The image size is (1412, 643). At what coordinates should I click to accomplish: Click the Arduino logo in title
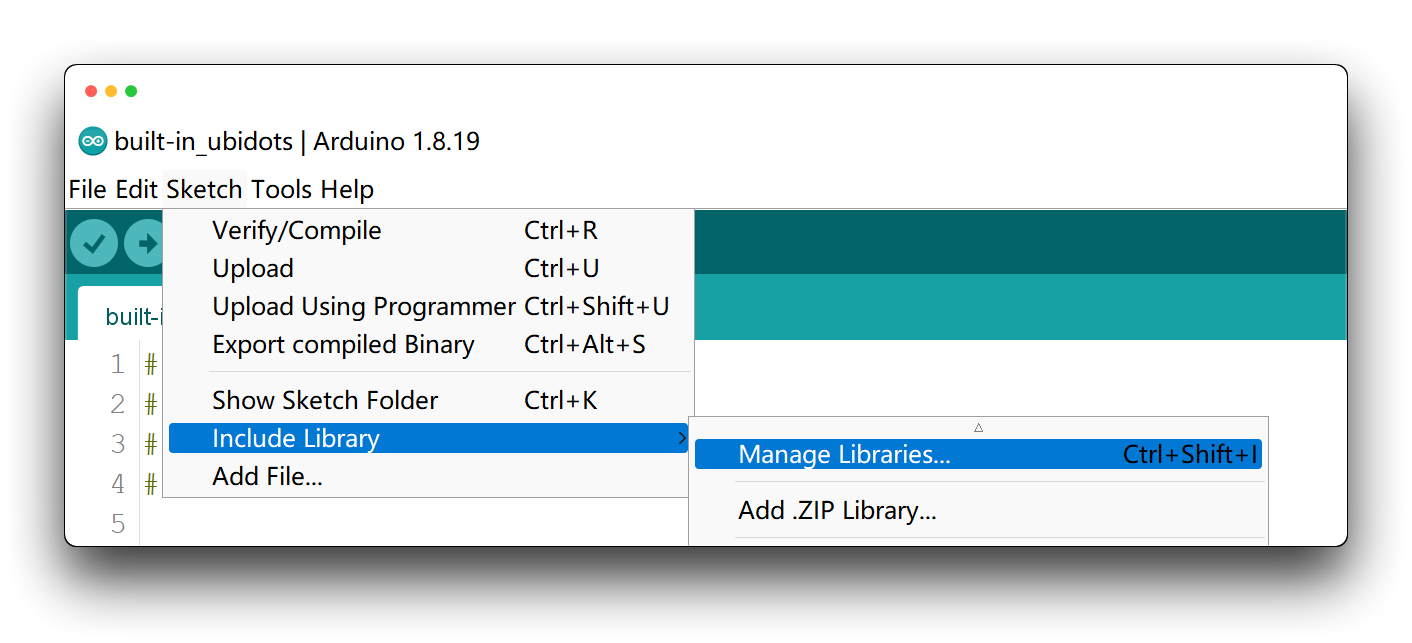point(93,142)
